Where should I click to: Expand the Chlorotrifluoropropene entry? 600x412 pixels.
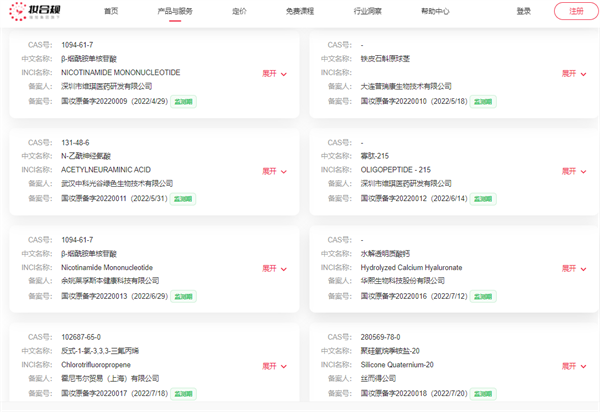pos(274,366)
